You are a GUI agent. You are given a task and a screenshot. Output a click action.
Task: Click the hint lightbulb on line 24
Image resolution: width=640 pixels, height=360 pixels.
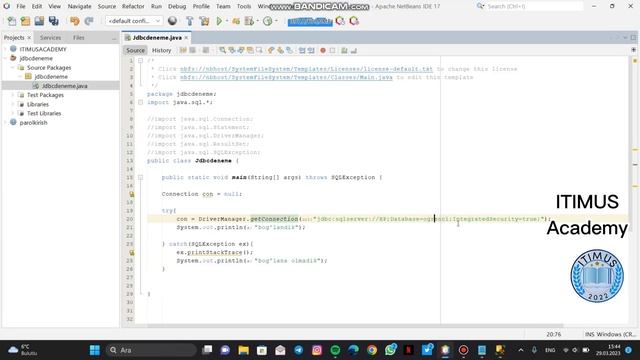[x=132, y=253]
